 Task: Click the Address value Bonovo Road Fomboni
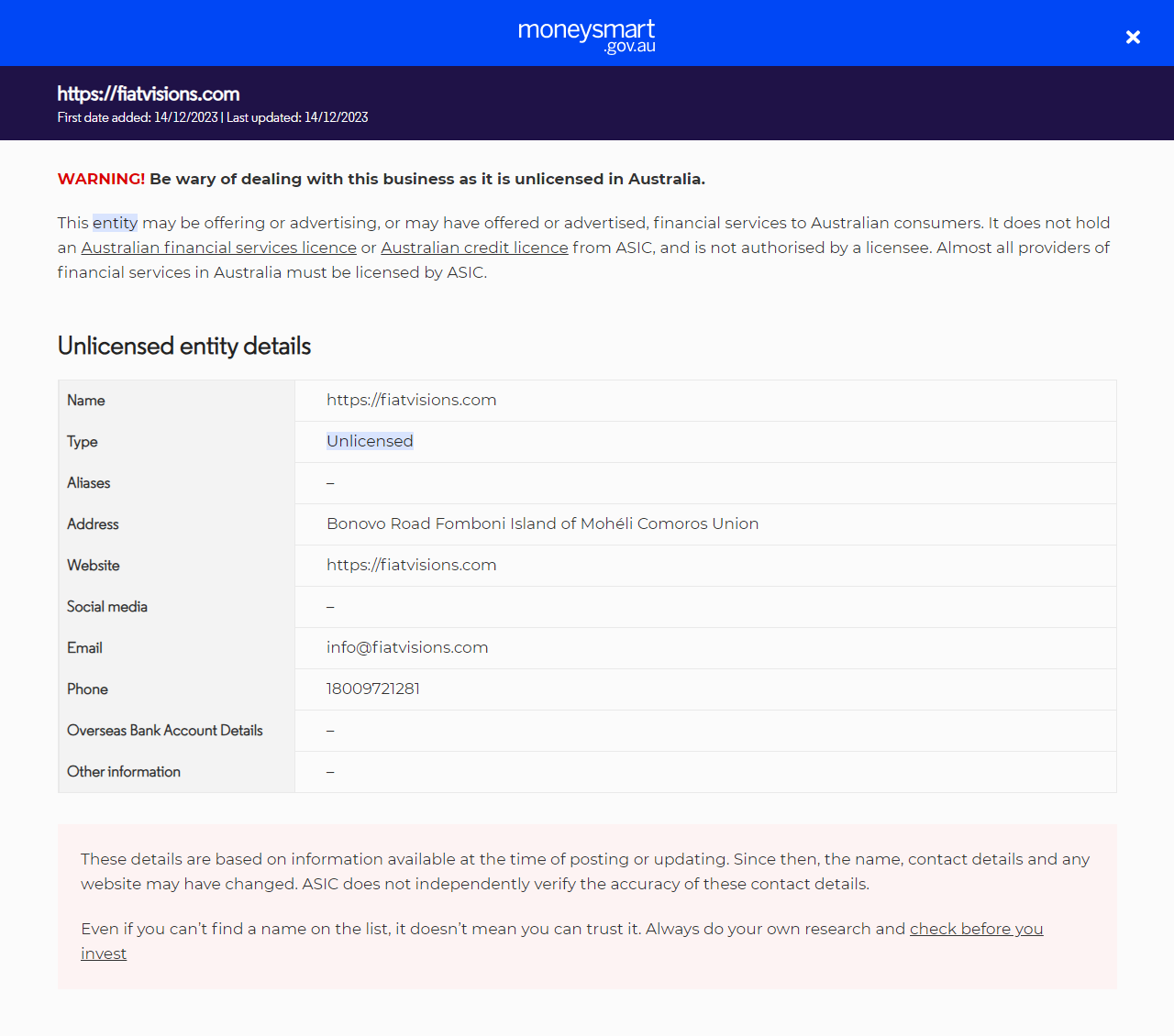pyautogui.click(x=542, y=524)
